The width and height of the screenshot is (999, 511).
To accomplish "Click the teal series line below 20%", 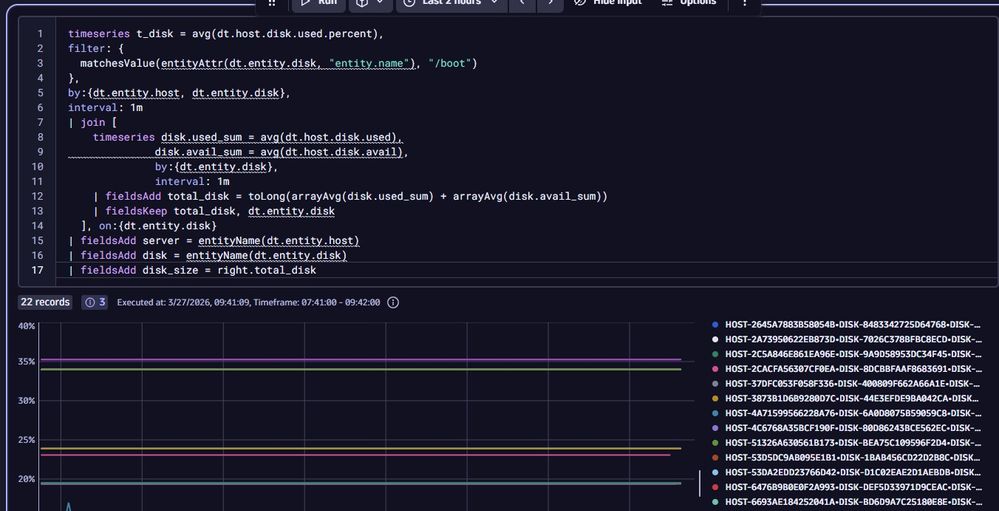I will click(x=361, y=484).
